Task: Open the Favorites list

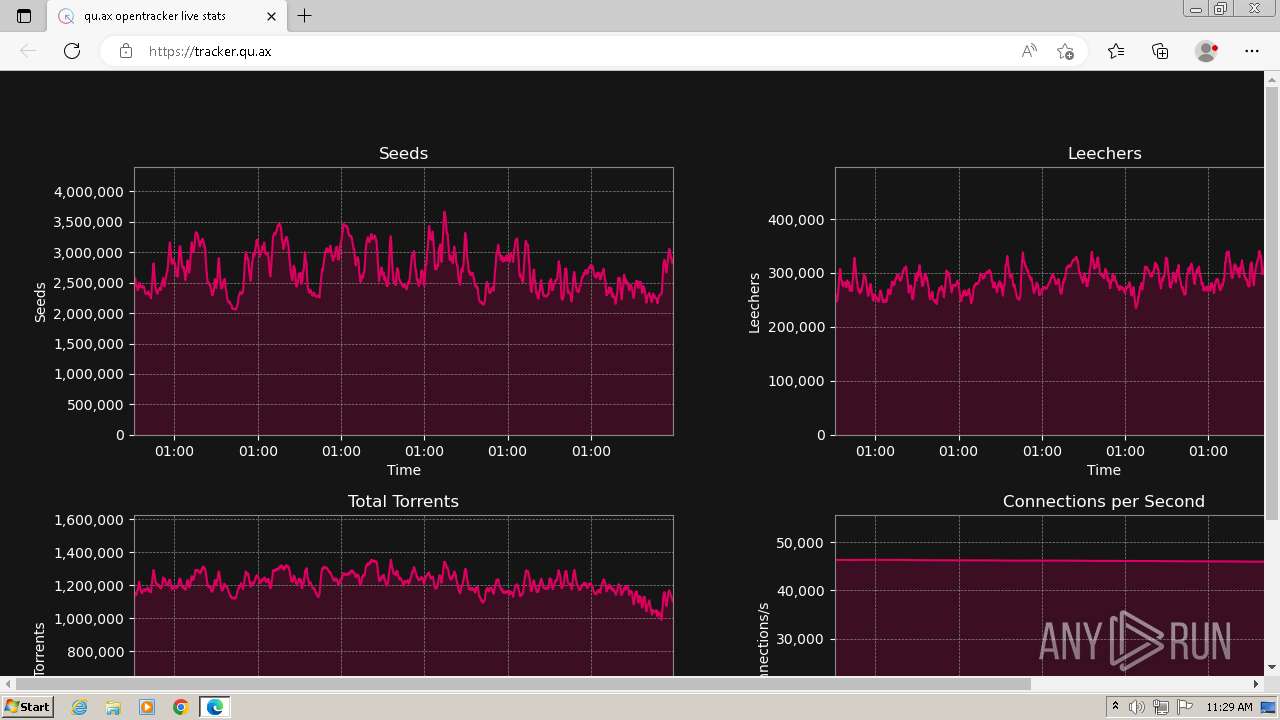Action: click(1116, 51)
